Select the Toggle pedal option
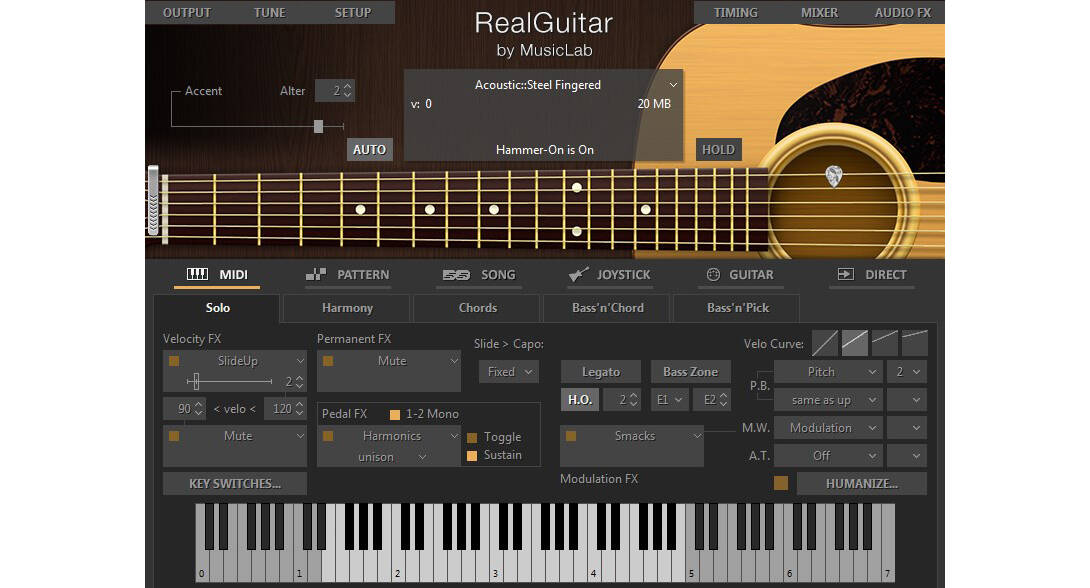The image size is (1090, 588). tap(472, 437)
